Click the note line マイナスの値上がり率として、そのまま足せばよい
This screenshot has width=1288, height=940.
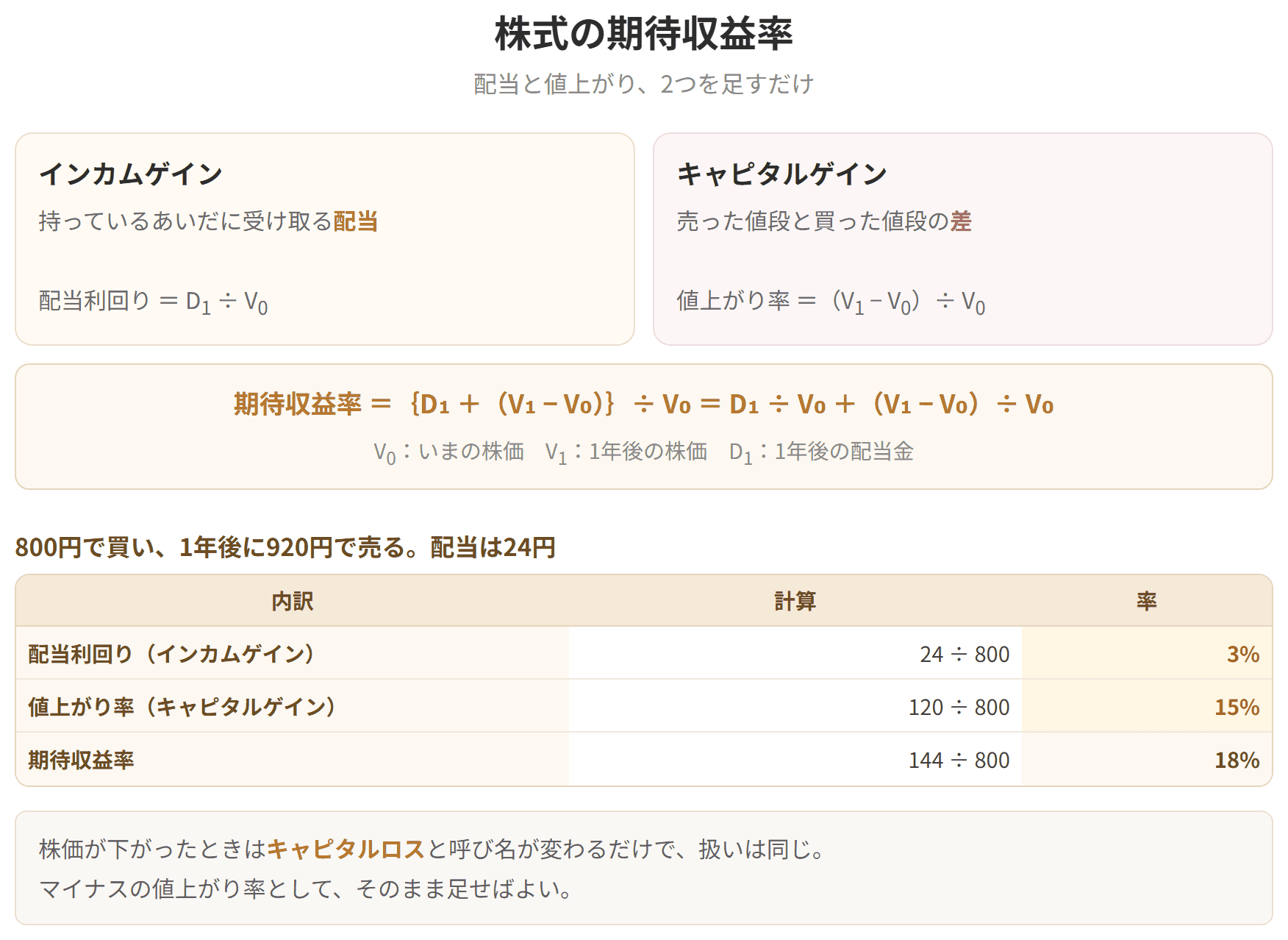pos(306,889)
